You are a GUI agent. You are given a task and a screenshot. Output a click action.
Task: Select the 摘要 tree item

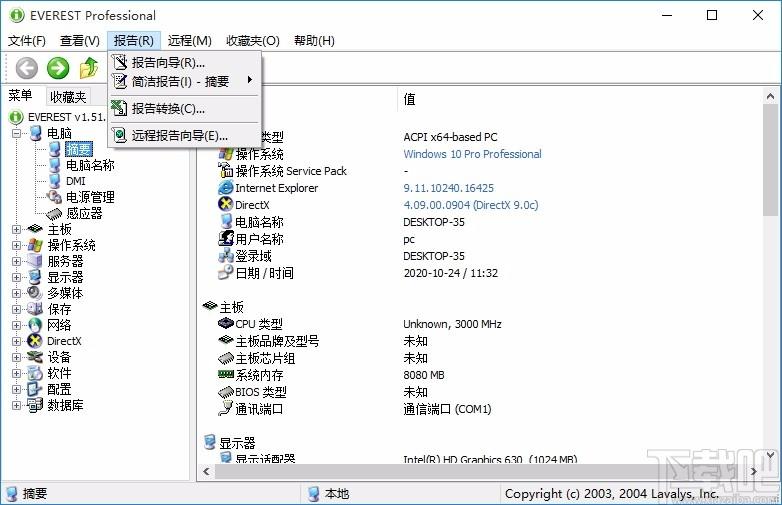(x=78, y=149)
